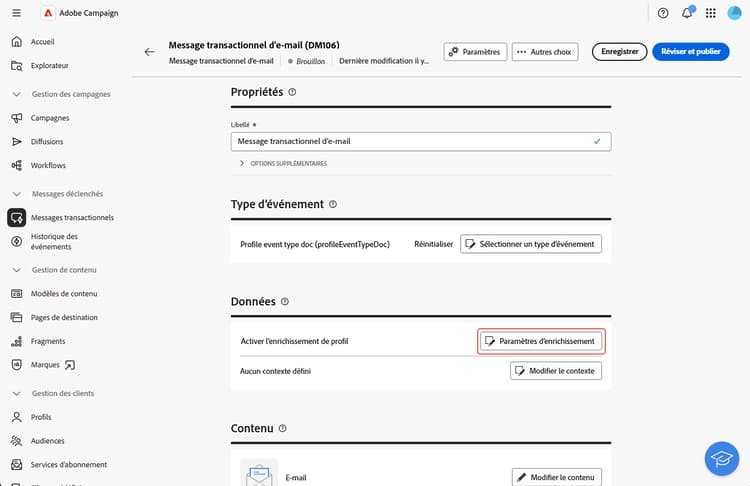Screen dimensions: 750x486
Task: Click the user avatar icon
Action: click(734, 13)
